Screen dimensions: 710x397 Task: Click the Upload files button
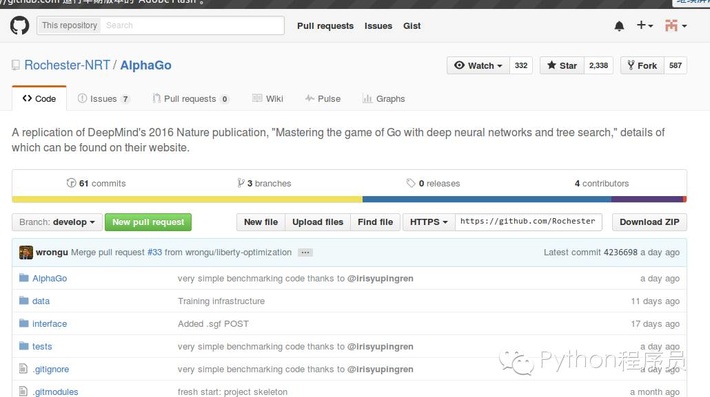(x=317, y=222)
